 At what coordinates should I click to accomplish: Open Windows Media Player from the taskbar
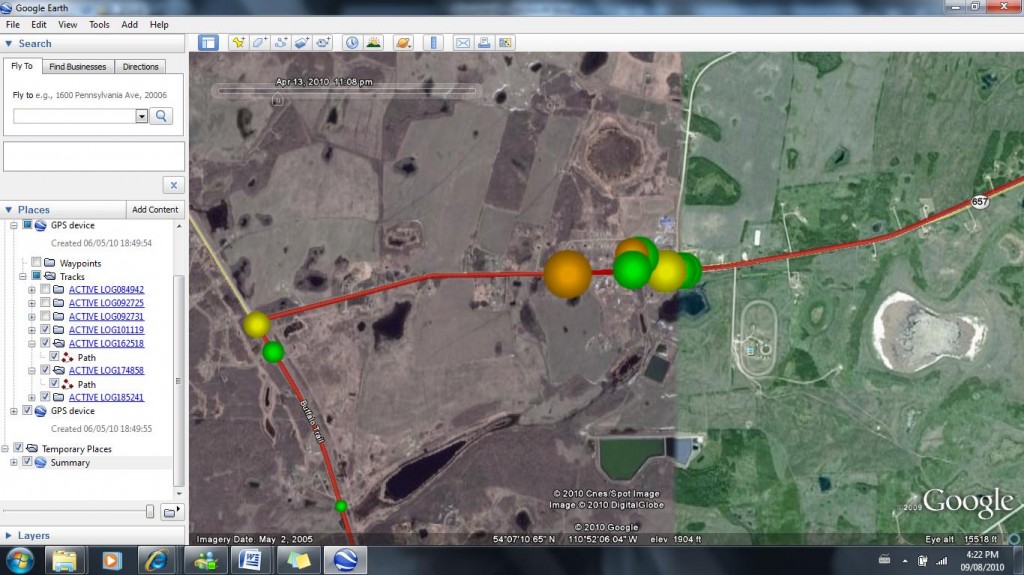click(112, 560)
